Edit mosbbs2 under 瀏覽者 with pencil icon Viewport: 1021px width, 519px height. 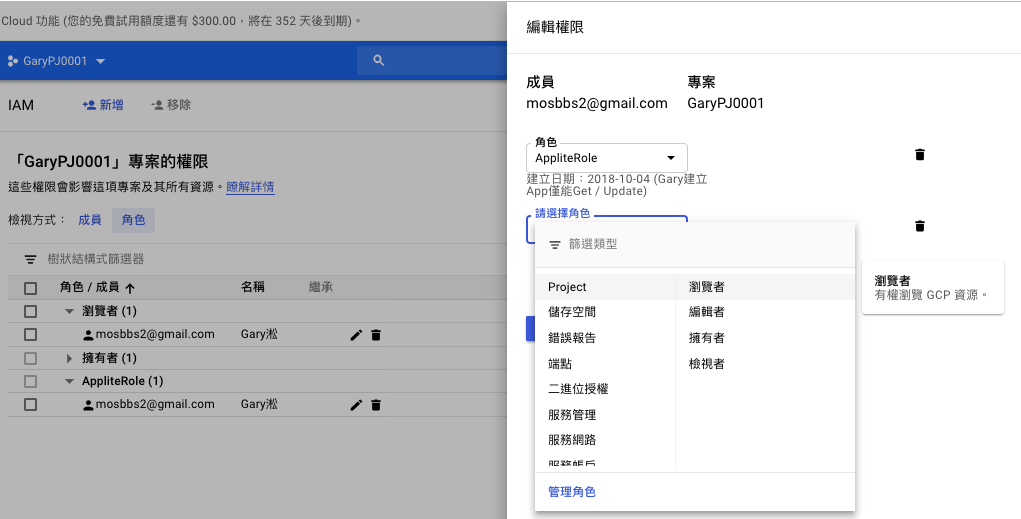coord(356,335)
